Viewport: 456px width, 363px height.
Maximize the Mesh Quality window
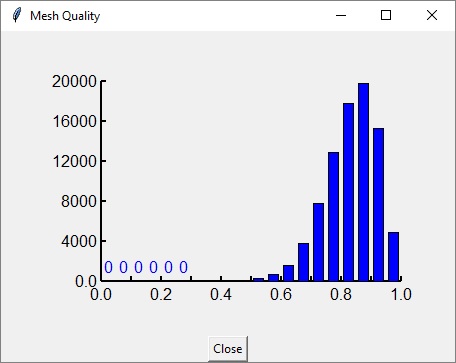pyautogui.click(x=386, y=15)
